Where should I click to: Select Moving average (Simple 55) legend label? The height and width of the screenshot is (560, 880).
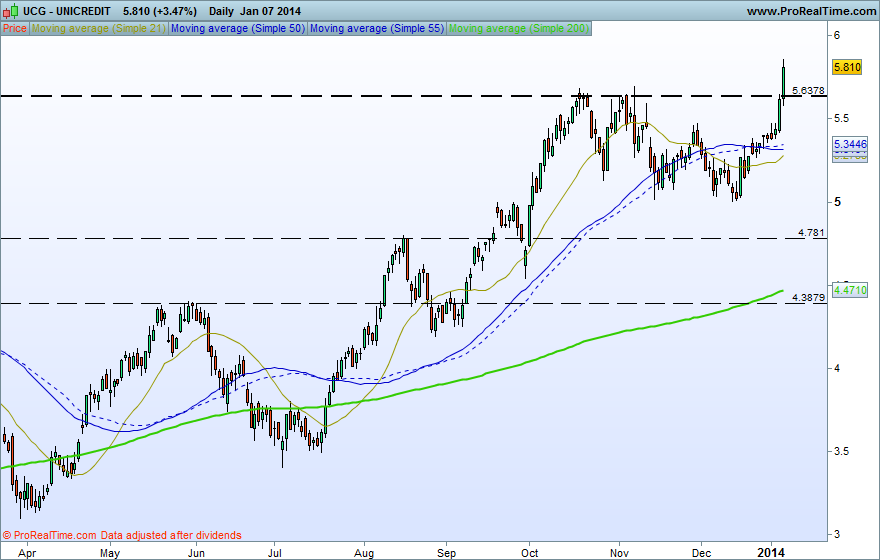coord(377,28)
